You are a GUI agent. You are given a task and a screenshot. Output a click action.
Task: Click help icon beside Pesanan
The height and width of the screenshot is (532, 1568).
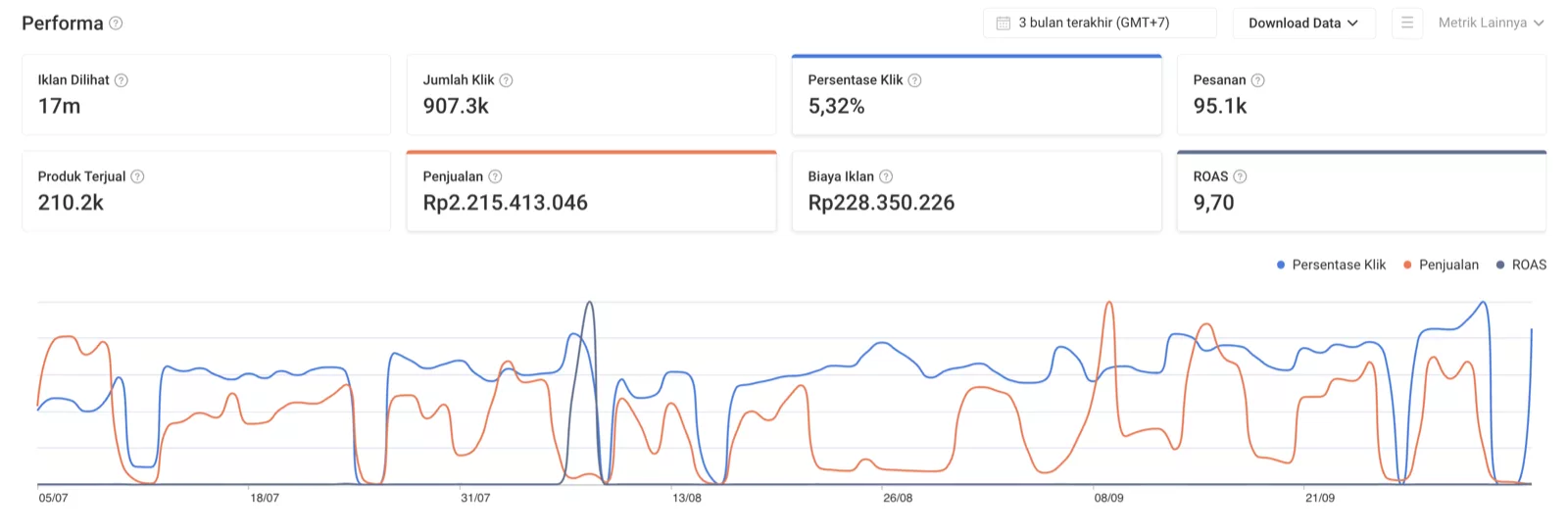coord(1257,80)
